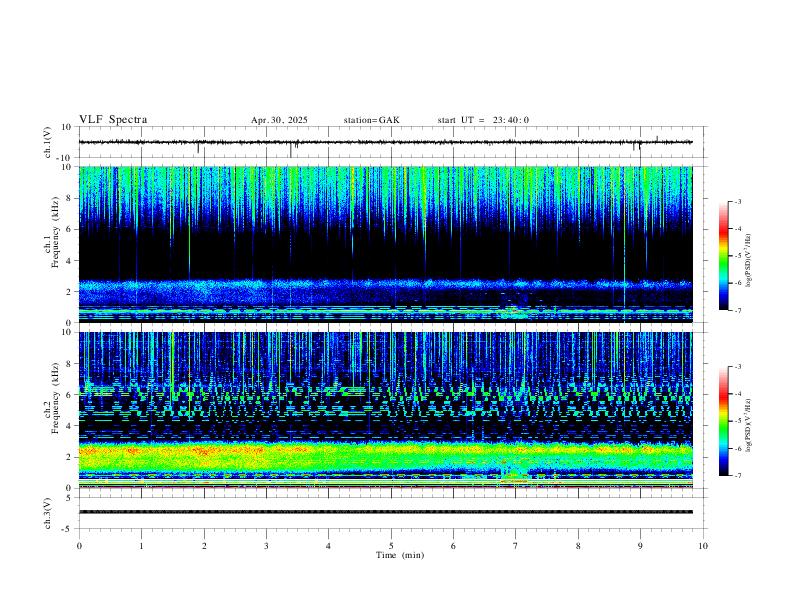The image size is (792, 612).
Task: Click upper colorbar '-3' tick label
Action: click(x=737, y=202)
